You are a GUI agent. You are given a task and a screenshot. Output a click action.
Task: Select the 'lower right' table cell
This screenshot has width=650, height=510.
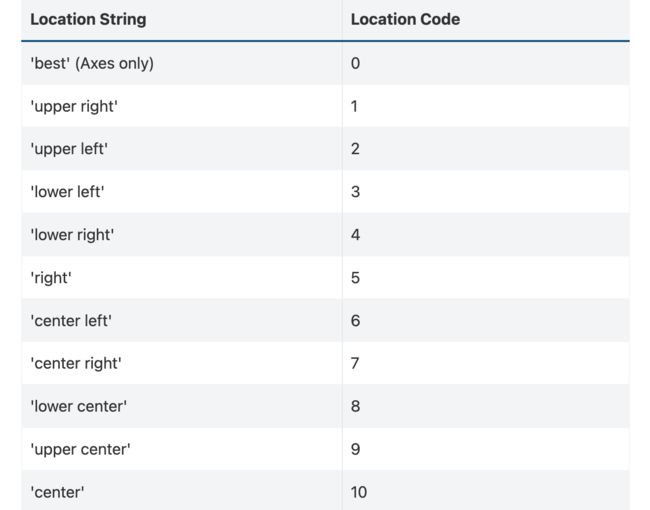coord(182,235)
